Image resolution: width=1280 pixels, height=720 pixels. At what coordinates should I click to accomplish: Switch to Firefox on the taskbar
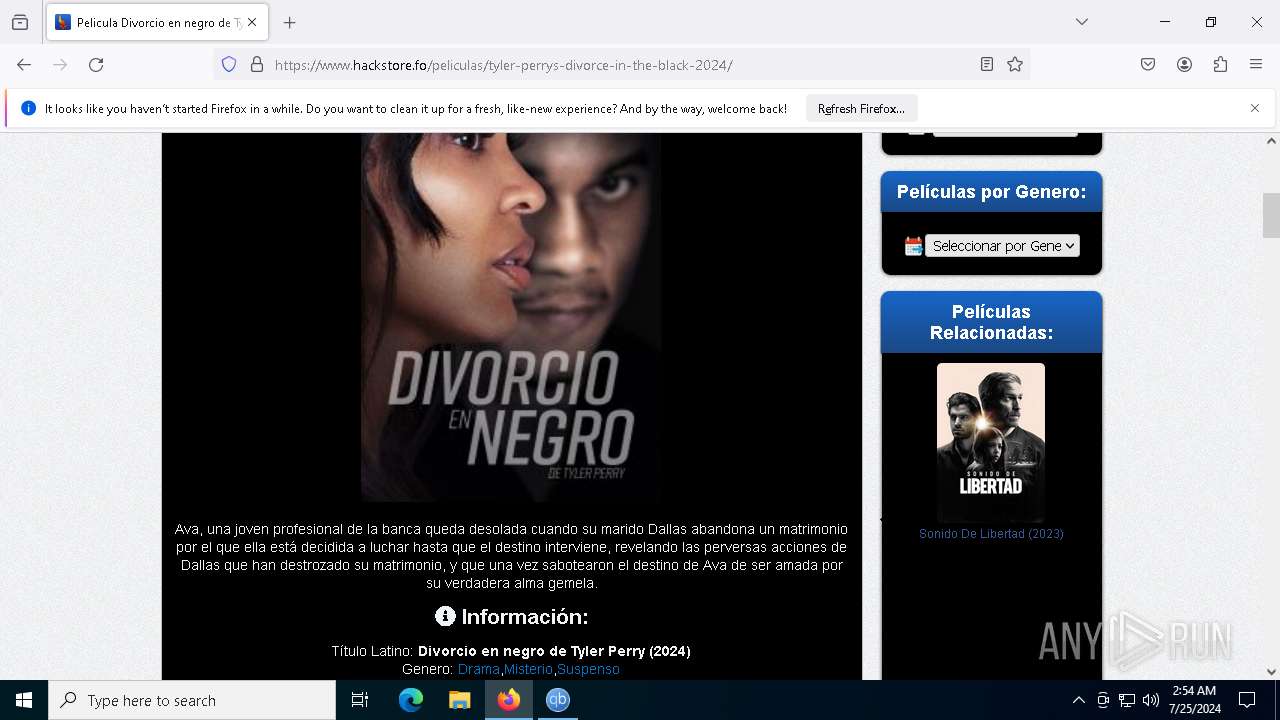click(x=509, y=700)
